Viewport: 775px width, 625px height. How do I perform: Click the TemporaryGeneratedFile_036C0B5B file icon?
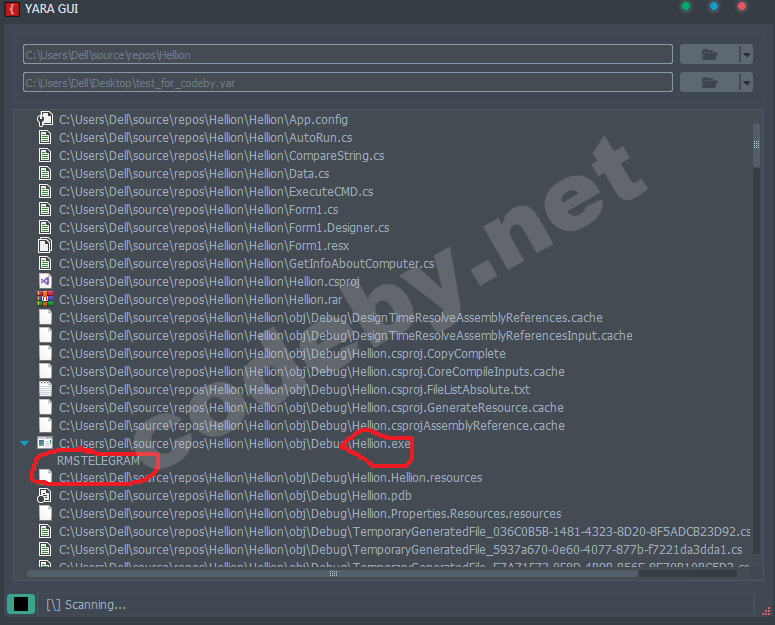tap(45, 532)
